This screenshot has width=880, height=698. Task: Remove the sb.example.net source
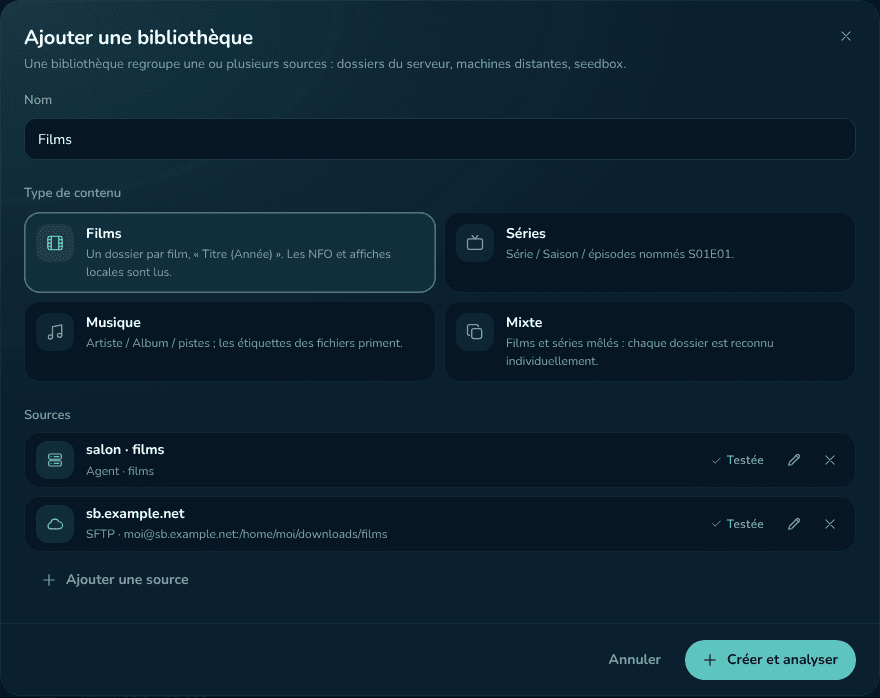click(x=830, y=524)
